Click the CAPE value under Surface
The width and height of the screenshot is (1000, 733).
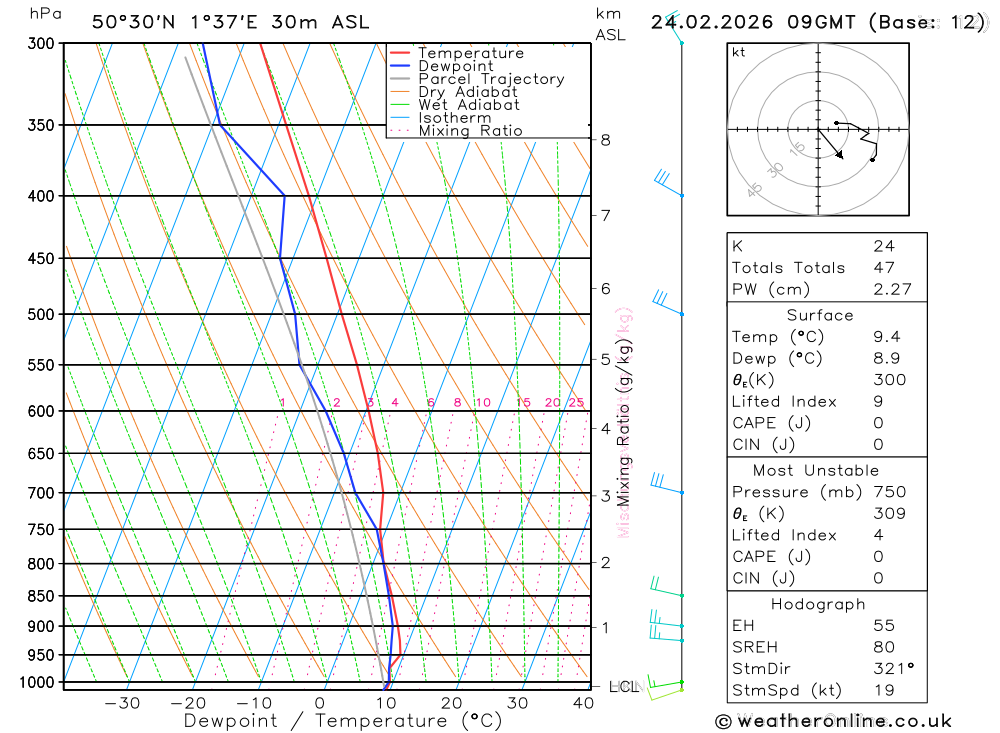[x=878, y=423]
